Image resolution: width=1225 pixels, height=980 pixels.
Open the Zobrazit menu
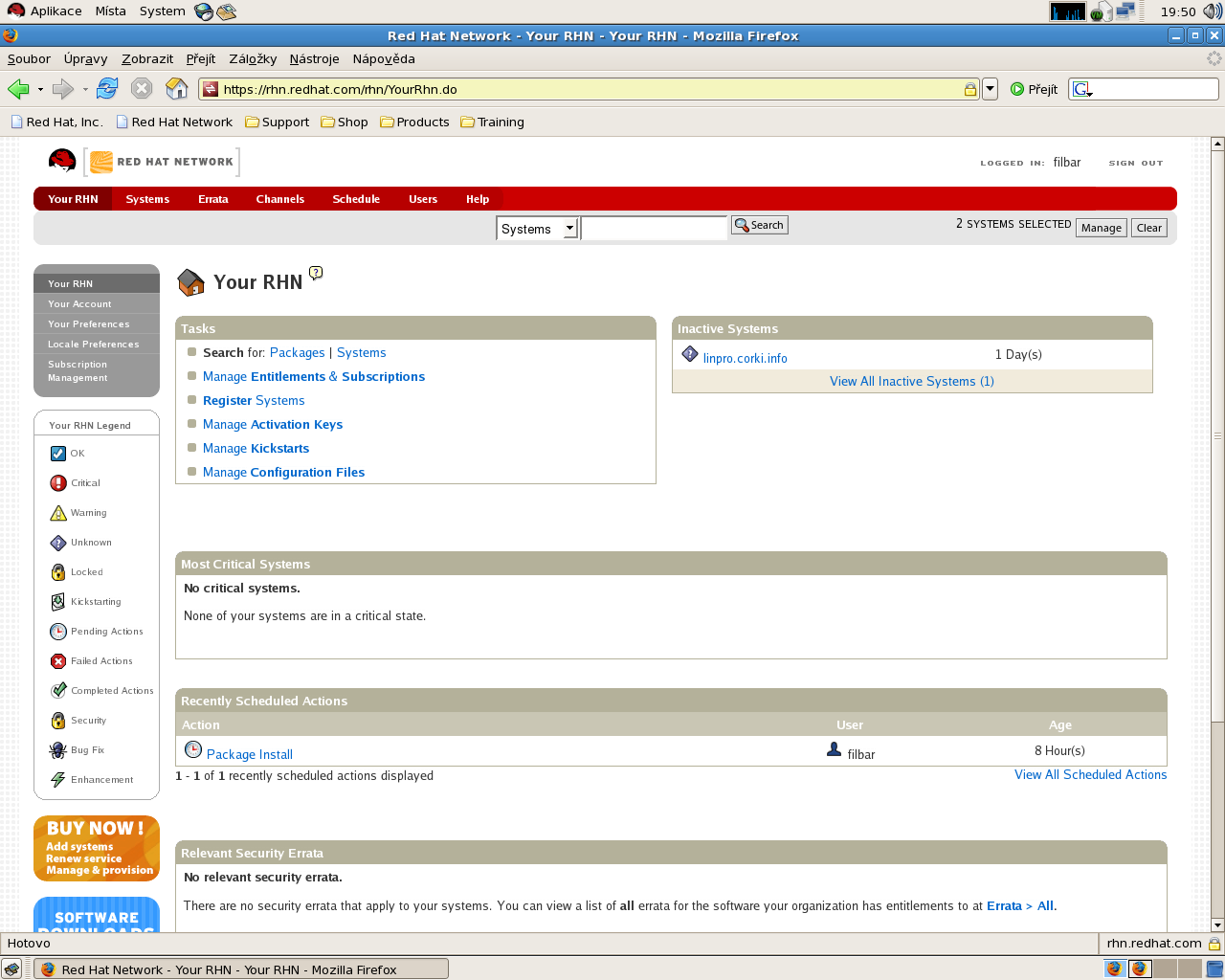coord(147,58)
